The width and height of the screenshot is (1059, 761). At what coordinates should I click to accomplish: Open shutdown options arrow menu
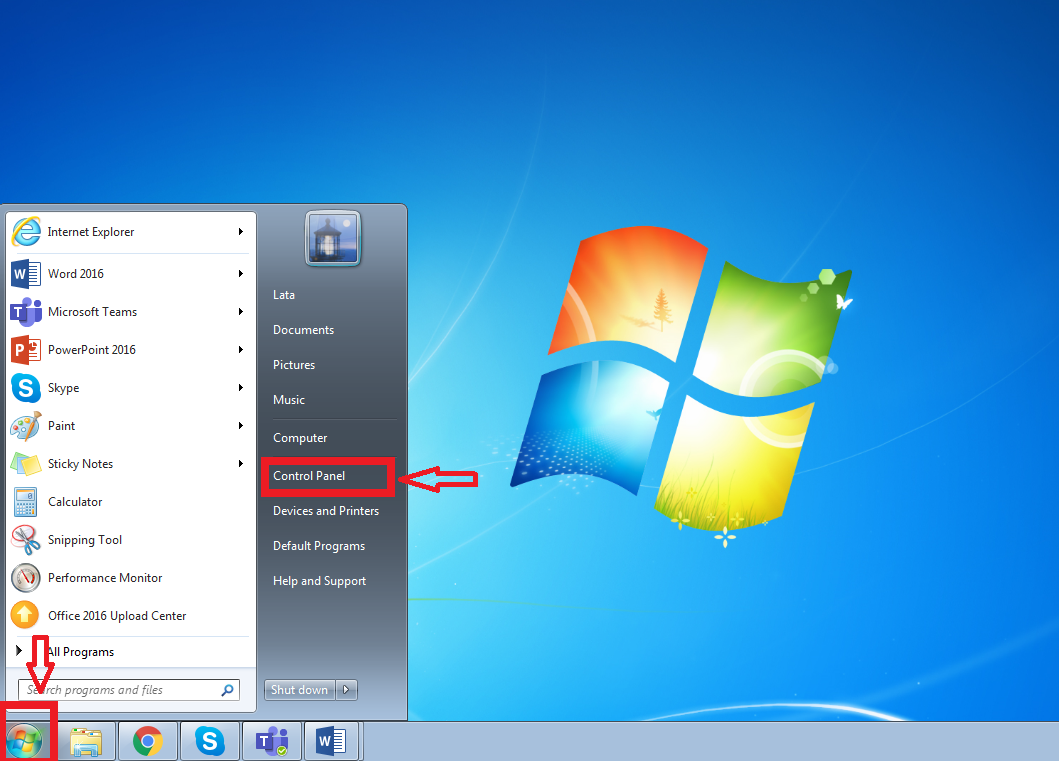point(346,689)
